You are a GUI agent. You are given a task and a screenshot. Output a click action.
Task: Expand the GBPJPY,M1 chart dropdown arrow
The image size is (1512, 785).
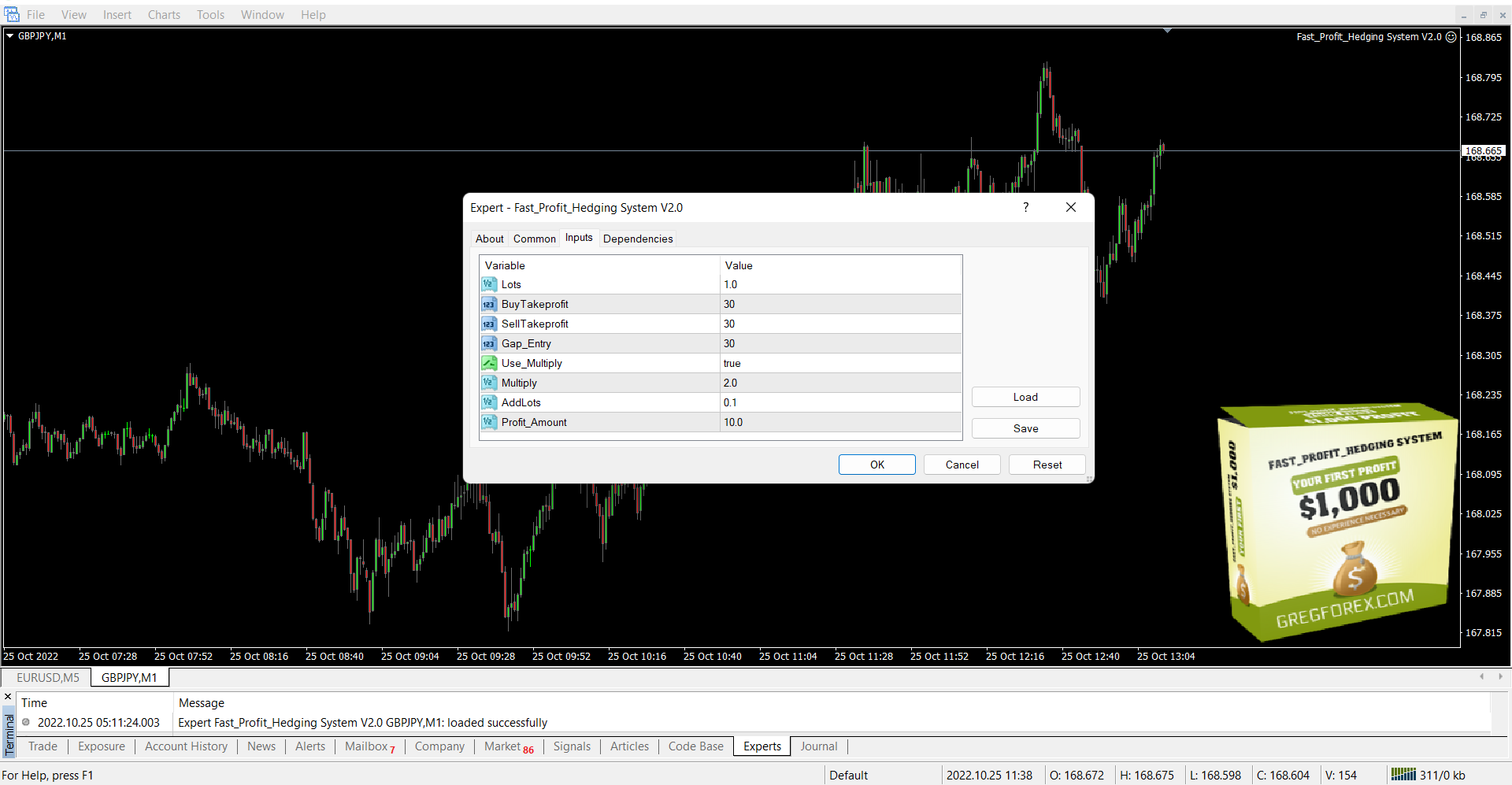pyautogui.click(x=10, y=36)
